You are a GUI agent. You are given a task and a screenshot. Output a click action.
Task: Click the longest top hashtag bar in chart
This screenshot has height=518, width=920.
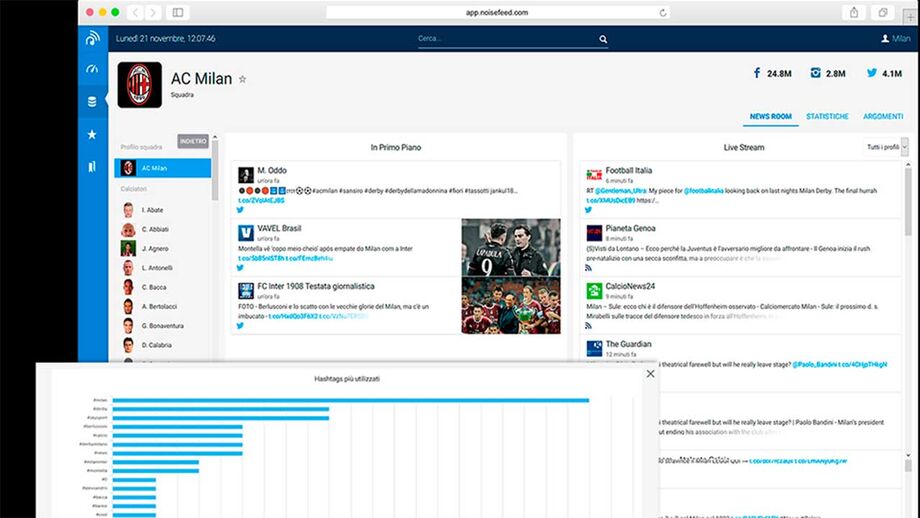(x=351, y=401)
